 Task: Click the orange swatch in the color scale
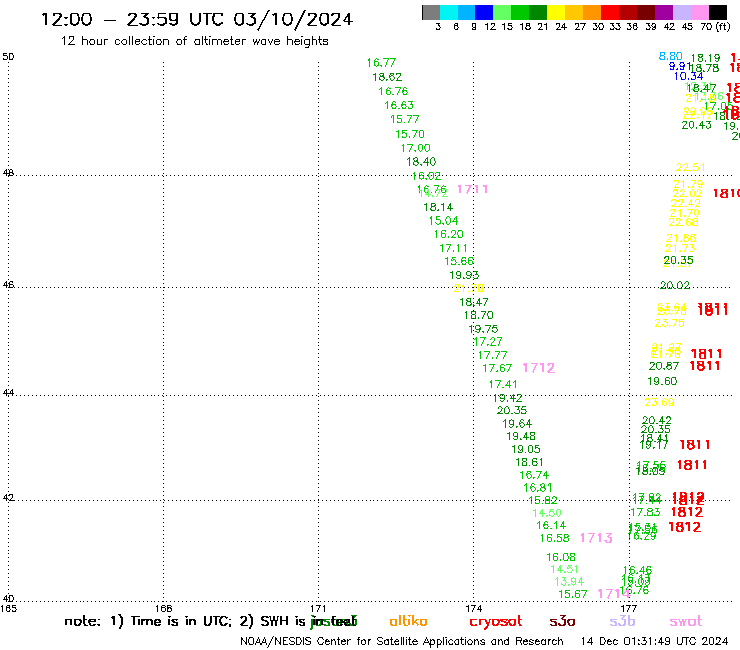(591, 12)
